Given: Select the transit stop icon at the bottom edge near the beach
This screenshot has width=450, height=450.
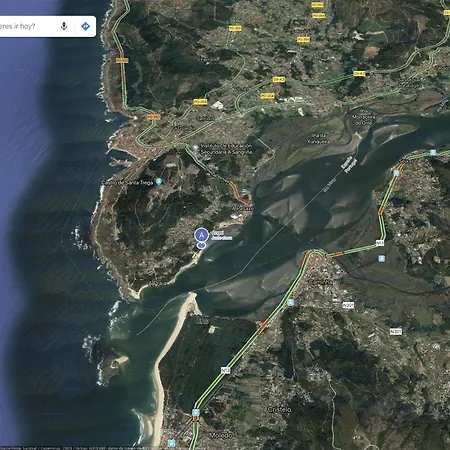Looking at the screenshot, I should (171, 443).
